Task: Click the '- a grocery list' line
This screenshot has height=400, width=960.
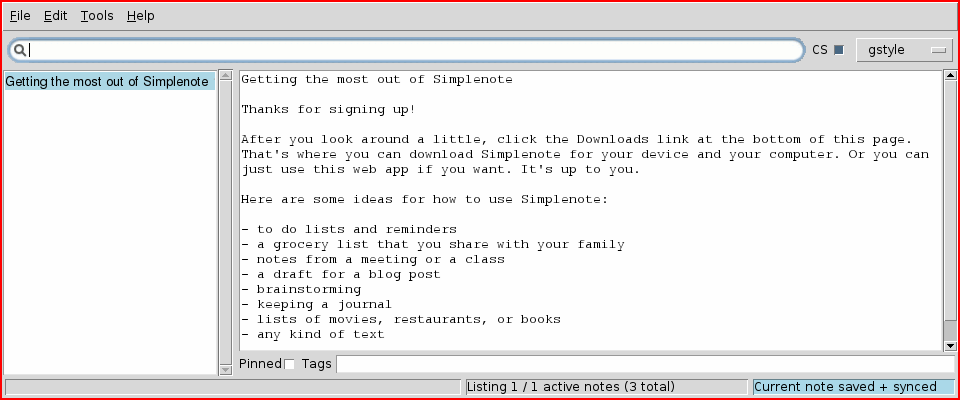Action: tap(432, 244)
